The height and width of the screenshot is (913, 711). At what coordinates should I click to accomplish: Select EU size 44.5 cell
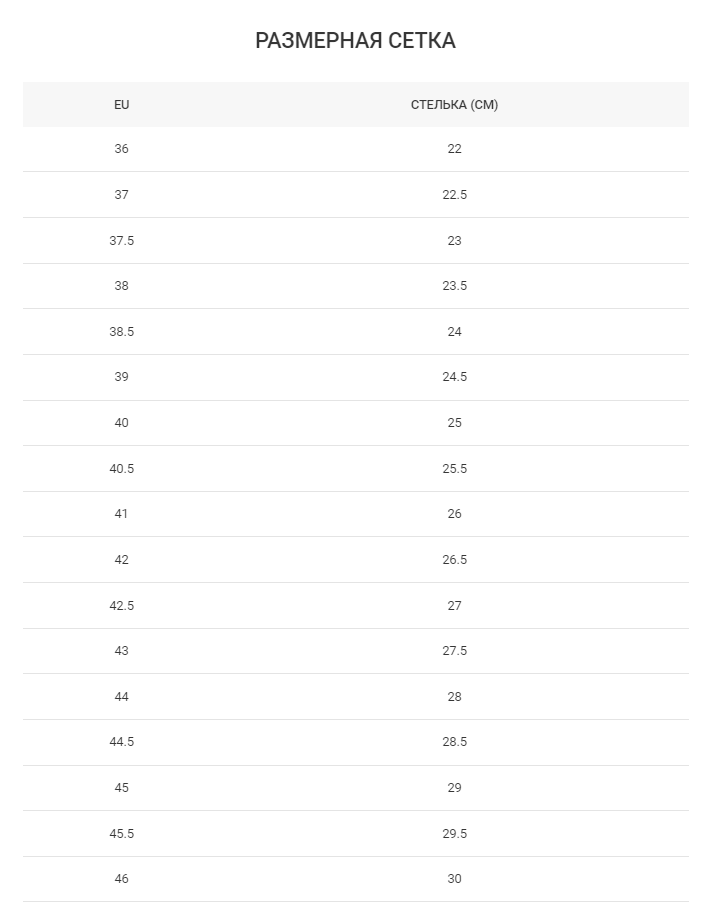point(121,742)
